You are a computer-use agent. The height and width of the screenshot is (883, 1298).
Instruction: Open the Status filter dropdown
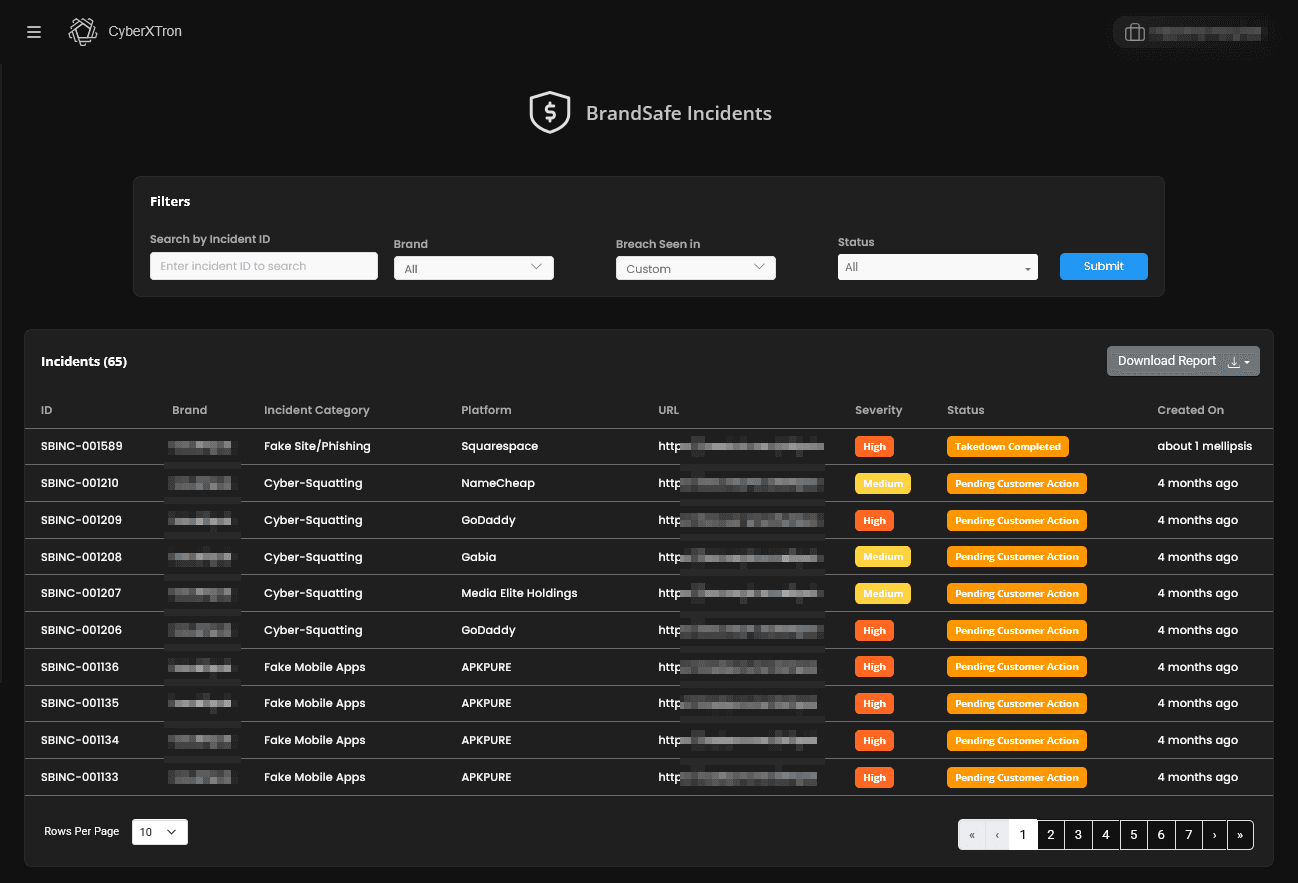[937, 266]
